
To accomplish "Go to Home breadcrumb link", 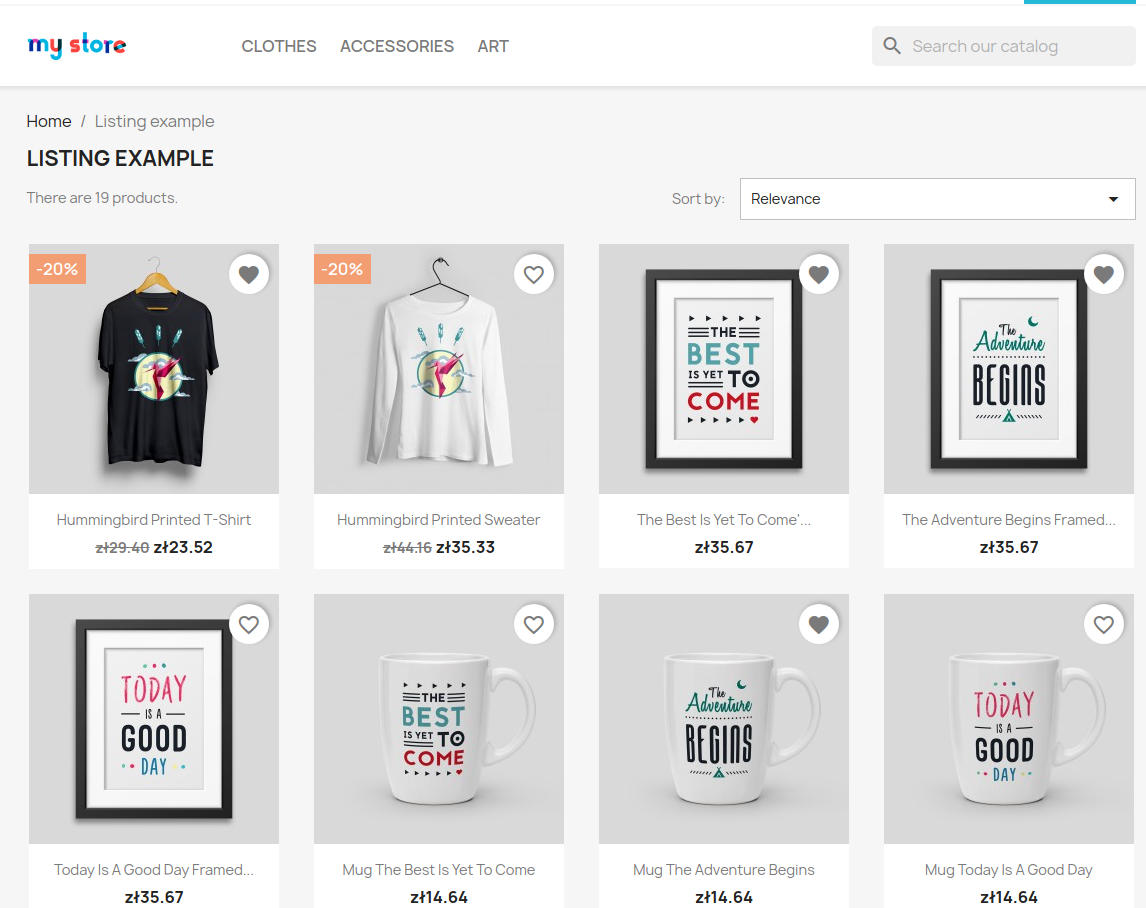I will tap(49, 121).
